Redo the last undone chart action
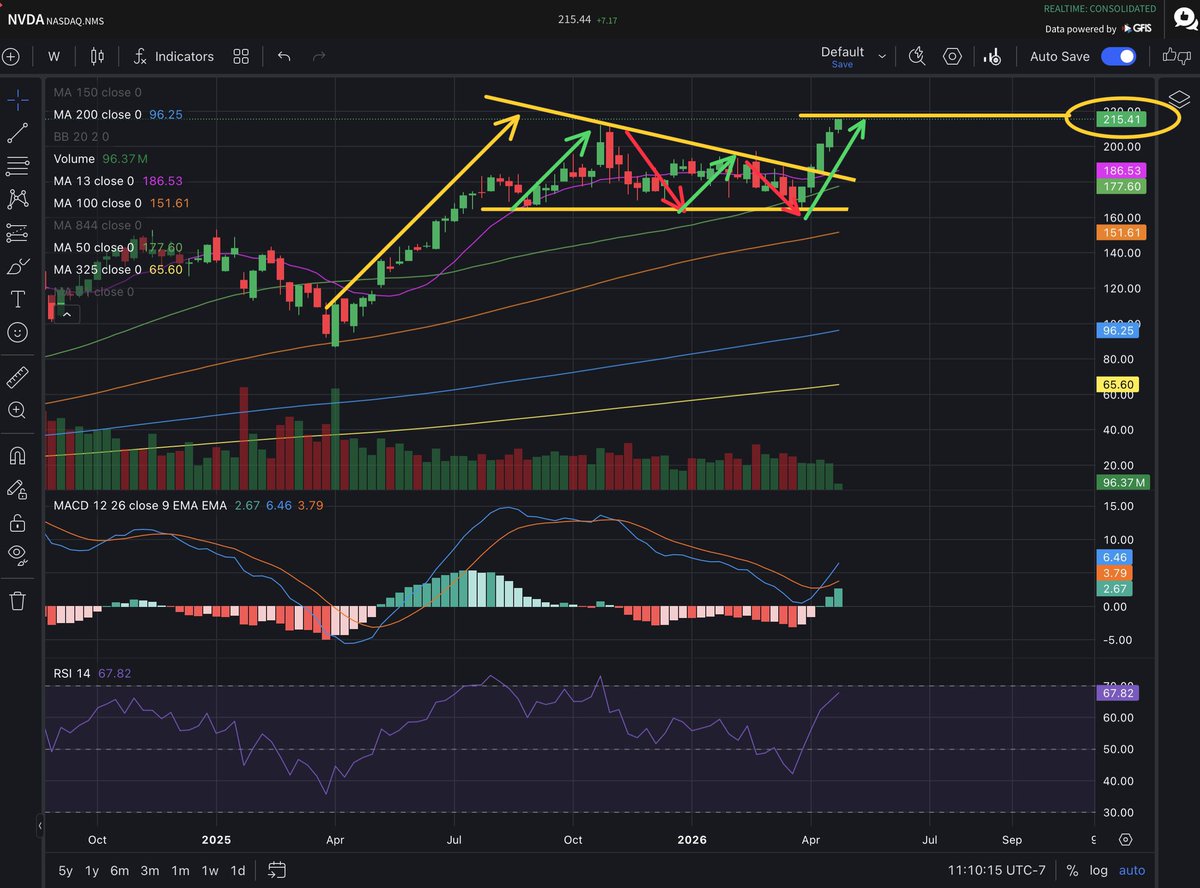This screenshot has width=1200, height=888. [320, 56]
